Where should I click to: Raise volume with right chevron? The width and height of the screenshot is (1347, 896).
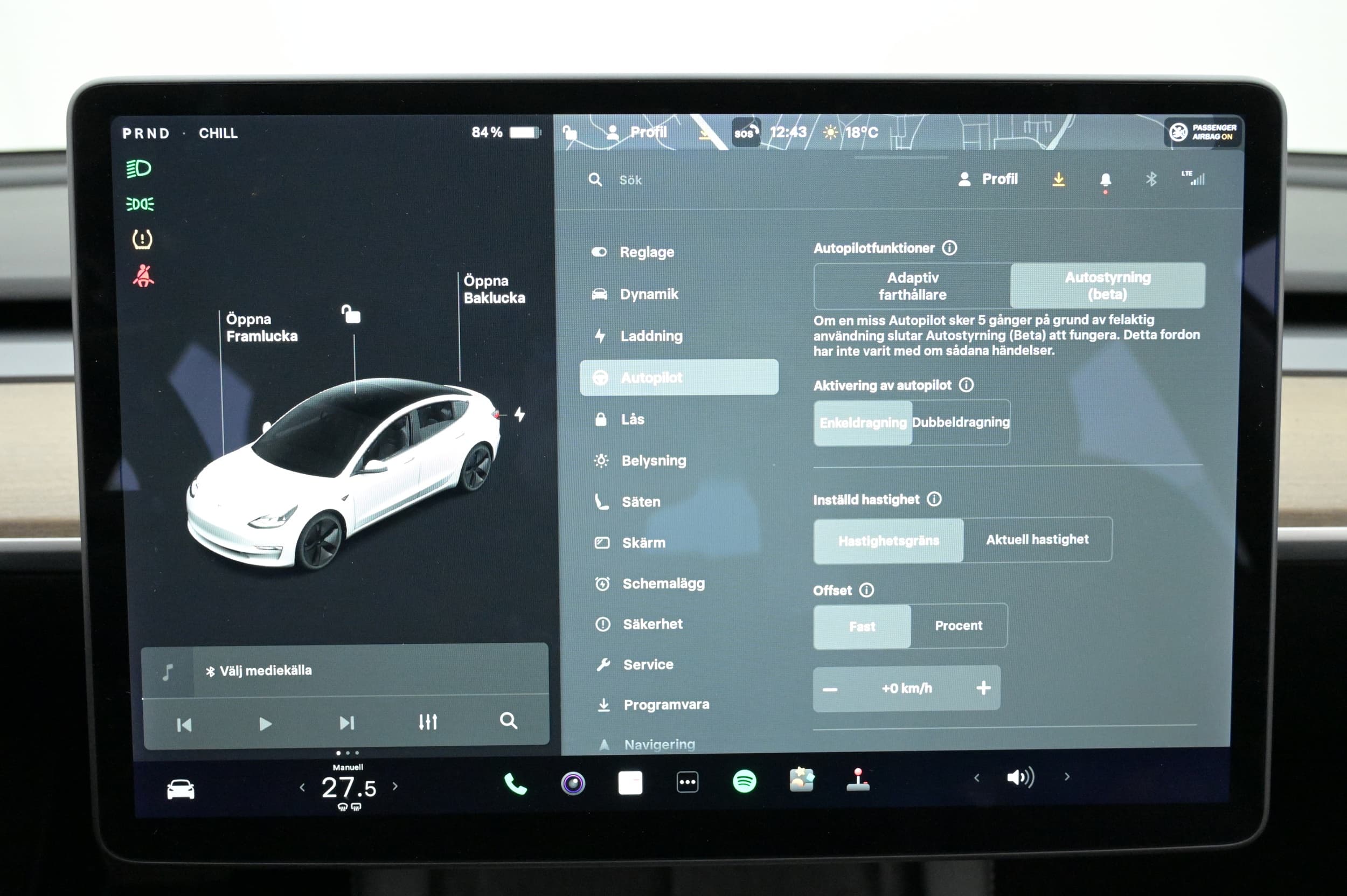click(1066, 776)
